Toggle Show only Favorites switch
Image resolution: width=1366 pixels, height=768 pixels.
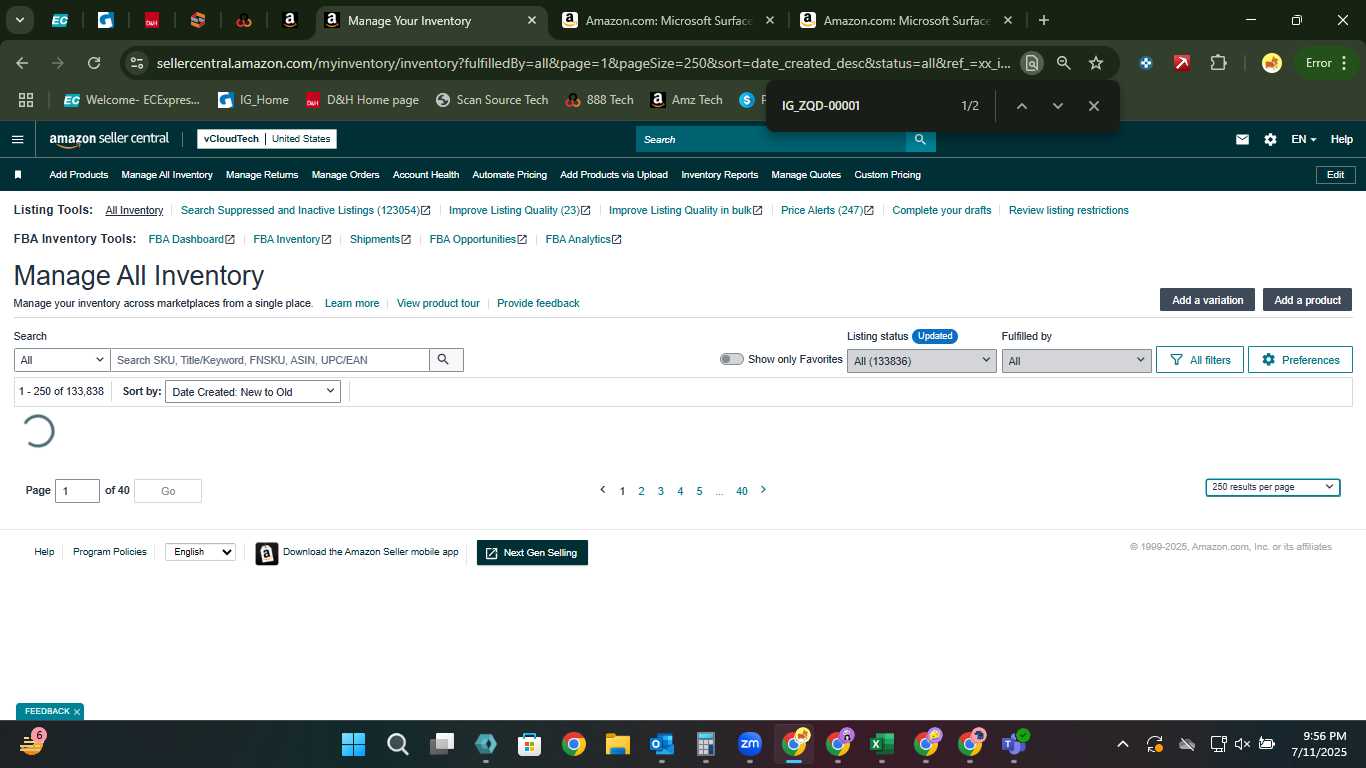point(732,359)
